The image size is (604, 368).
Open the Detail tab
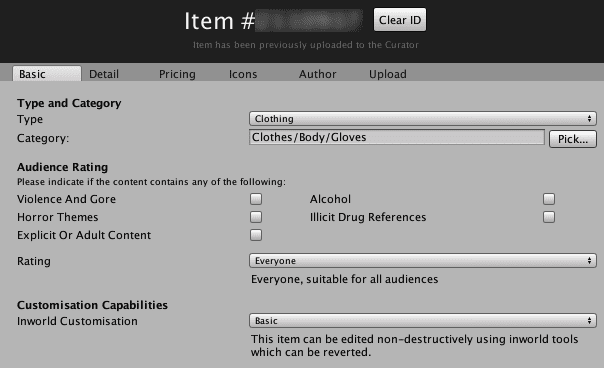pyautogui.click(x=104, y=74)
